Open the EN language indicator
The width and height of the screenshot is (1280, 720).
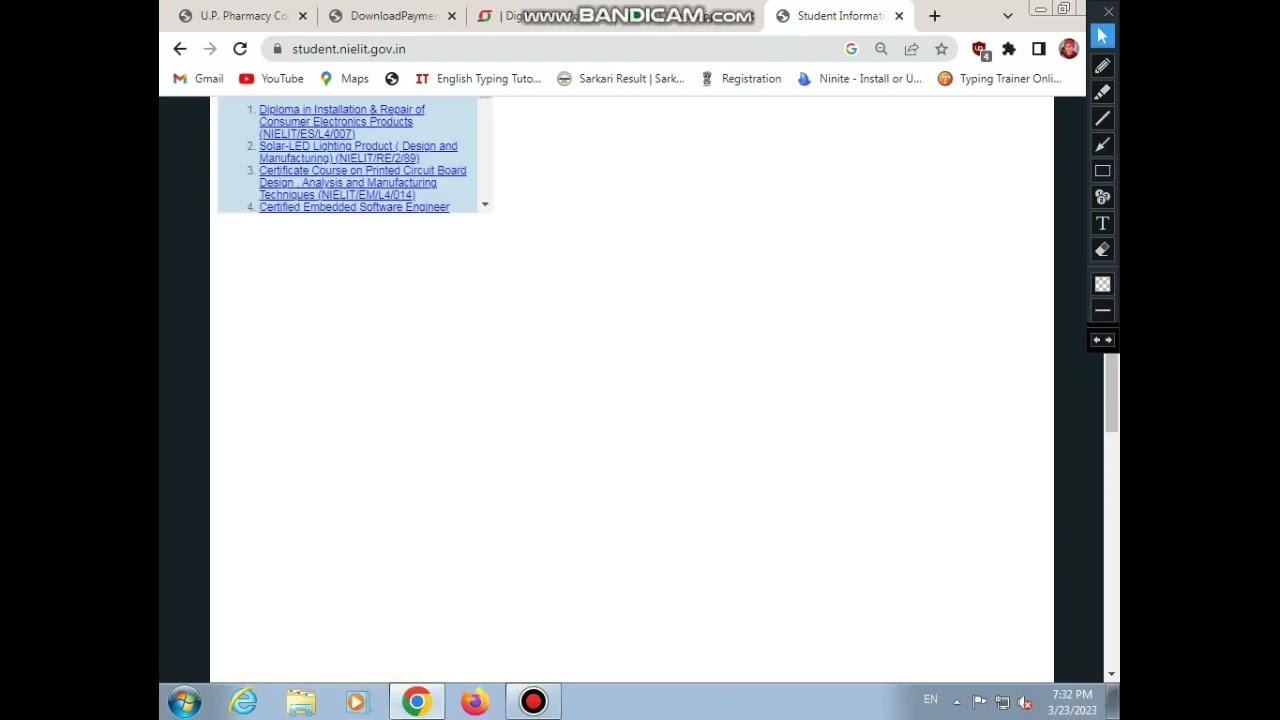931,700
